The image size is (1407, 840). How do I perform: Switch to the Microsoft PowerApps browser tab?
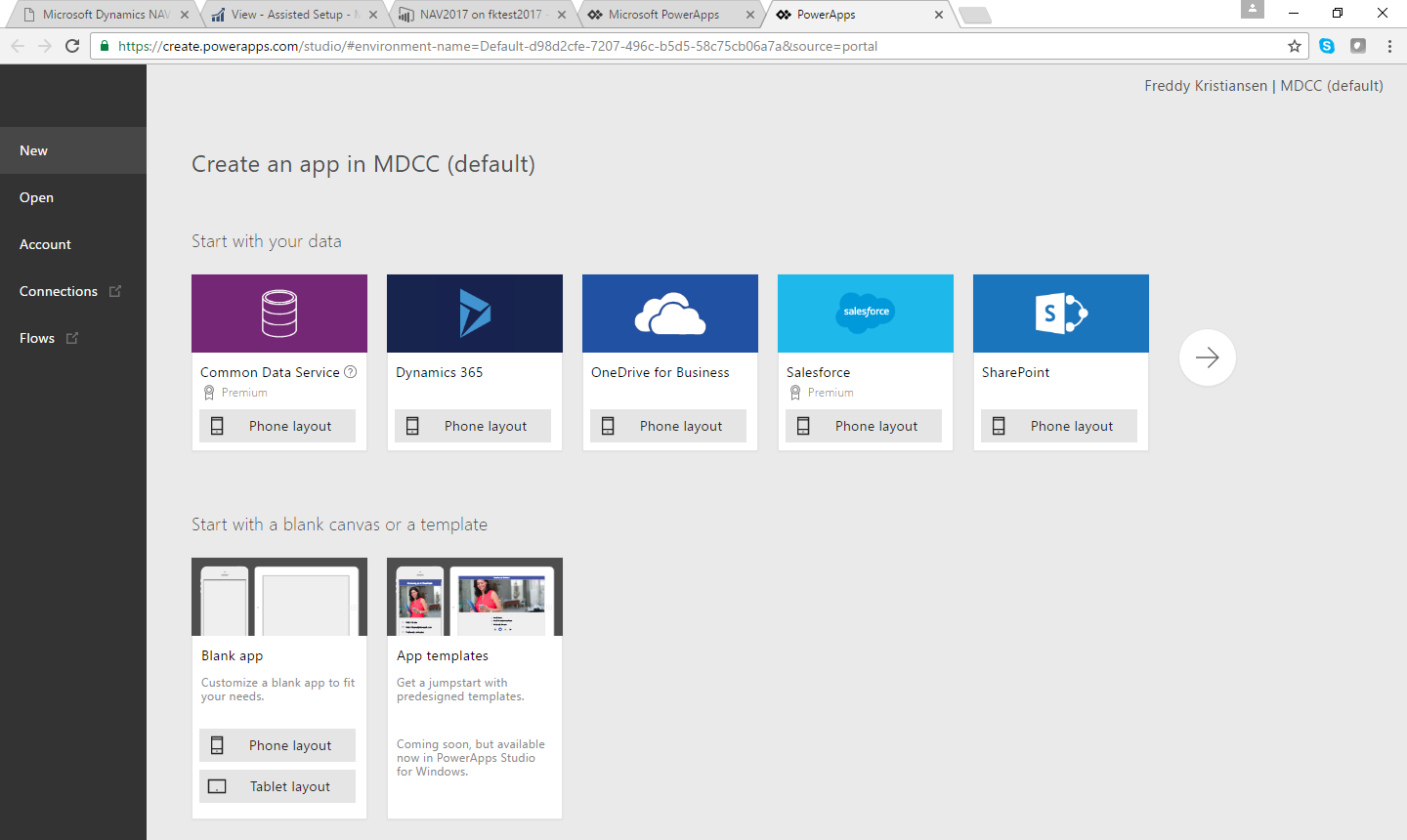(x=664, y=15)
